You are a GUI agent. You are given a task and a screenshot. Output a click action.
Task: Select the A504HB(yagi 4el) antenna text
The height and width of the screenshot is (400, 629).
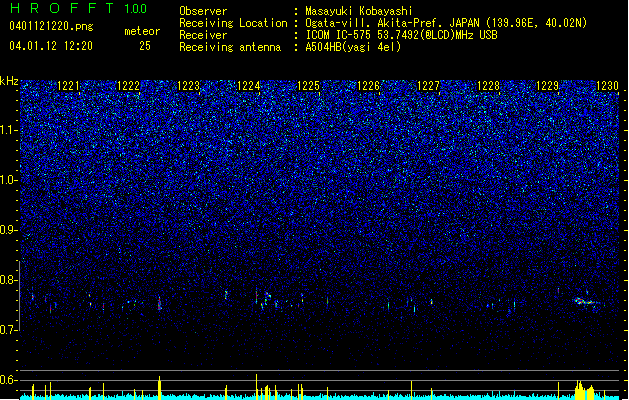coord(353,47)
